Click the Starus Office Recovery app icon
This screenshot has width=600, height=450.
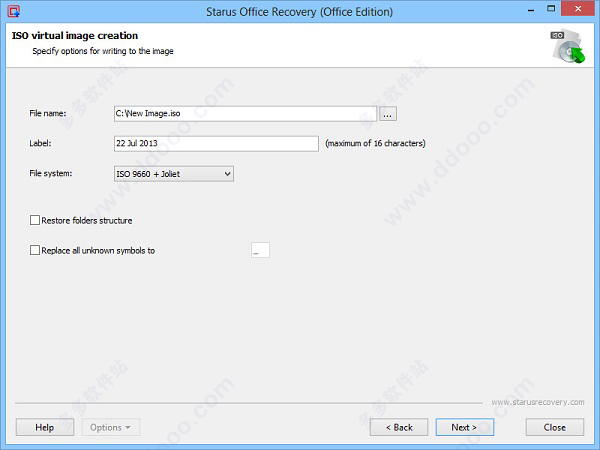pyautogui.click(x=13, y=11)
